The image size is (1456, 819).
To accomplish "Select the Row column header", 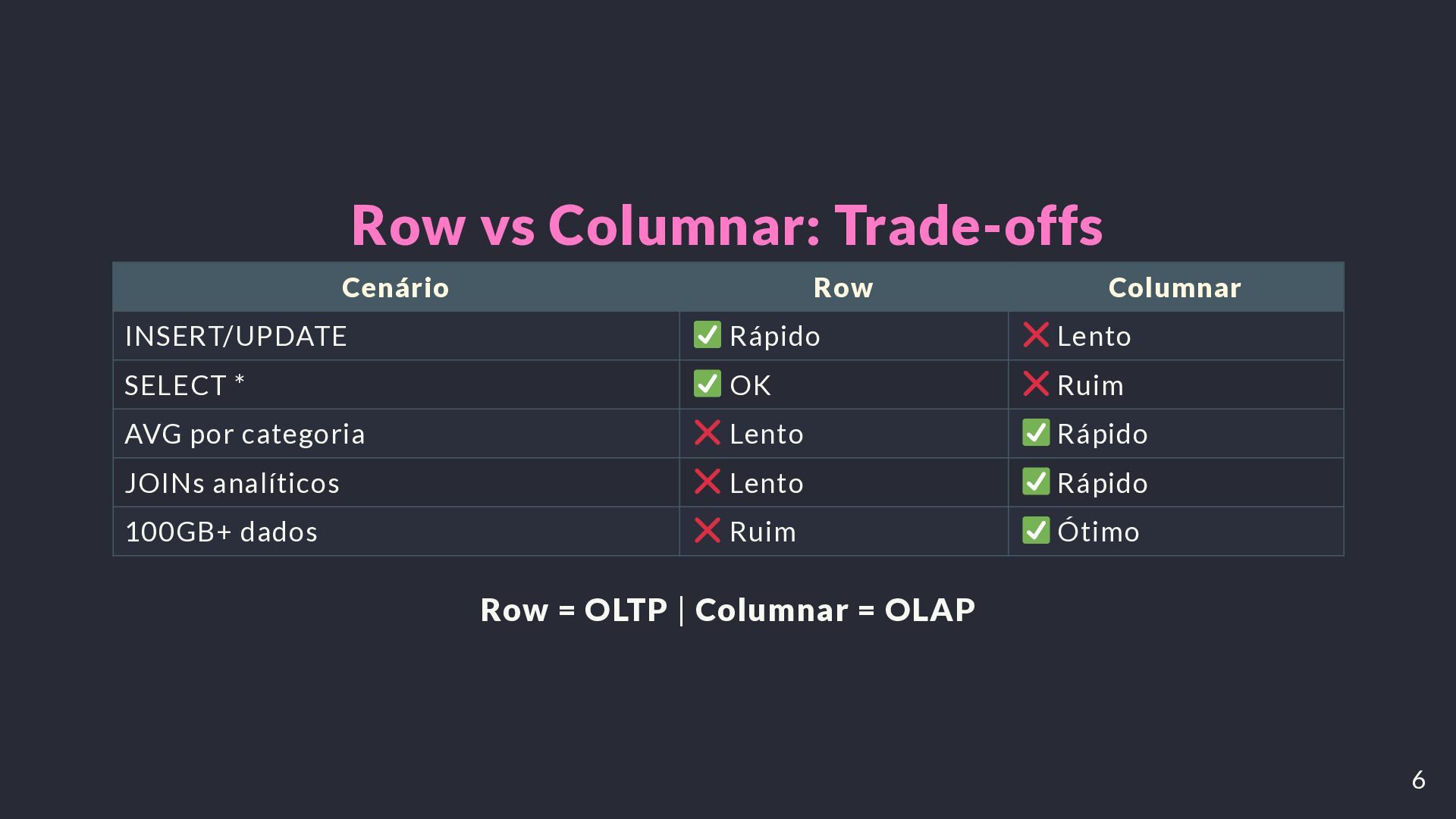I will [843, 287].
